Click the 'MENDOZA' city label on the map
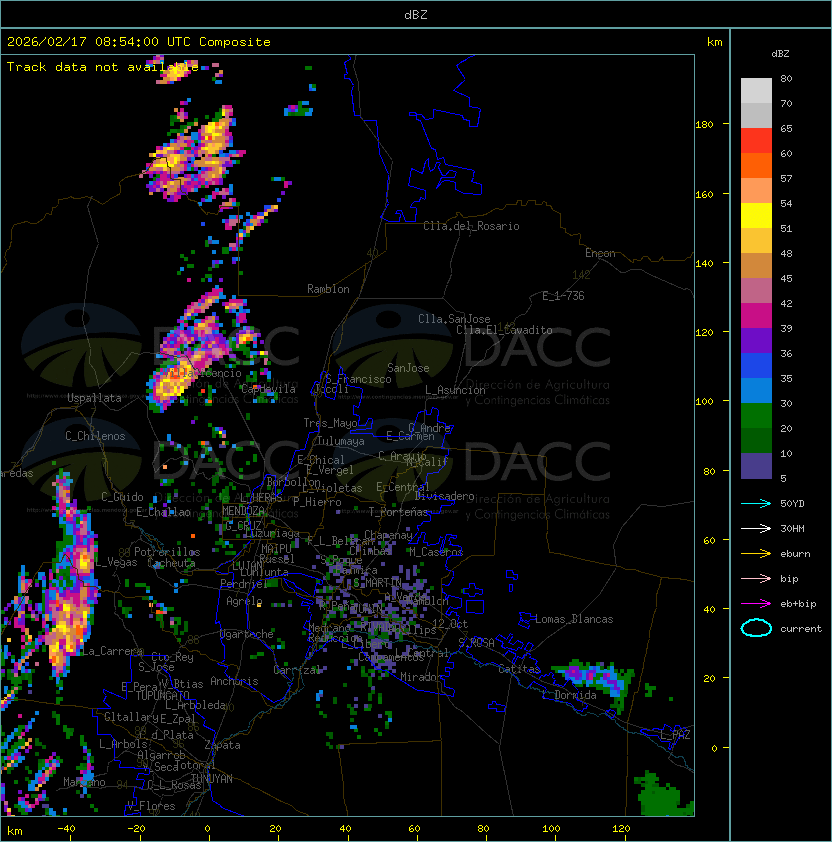The width and height of the screenshot is (832, 842). tap(243, 510)
